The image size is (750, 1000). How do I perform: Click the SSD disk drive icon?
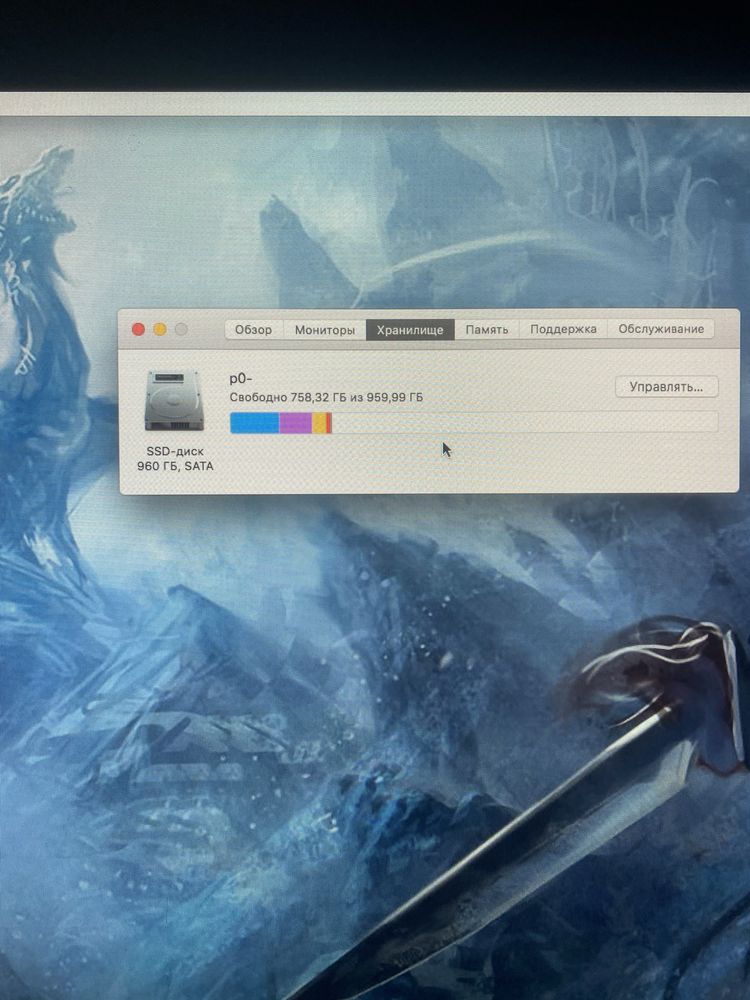pyautogui.click(x=174, y=402)
